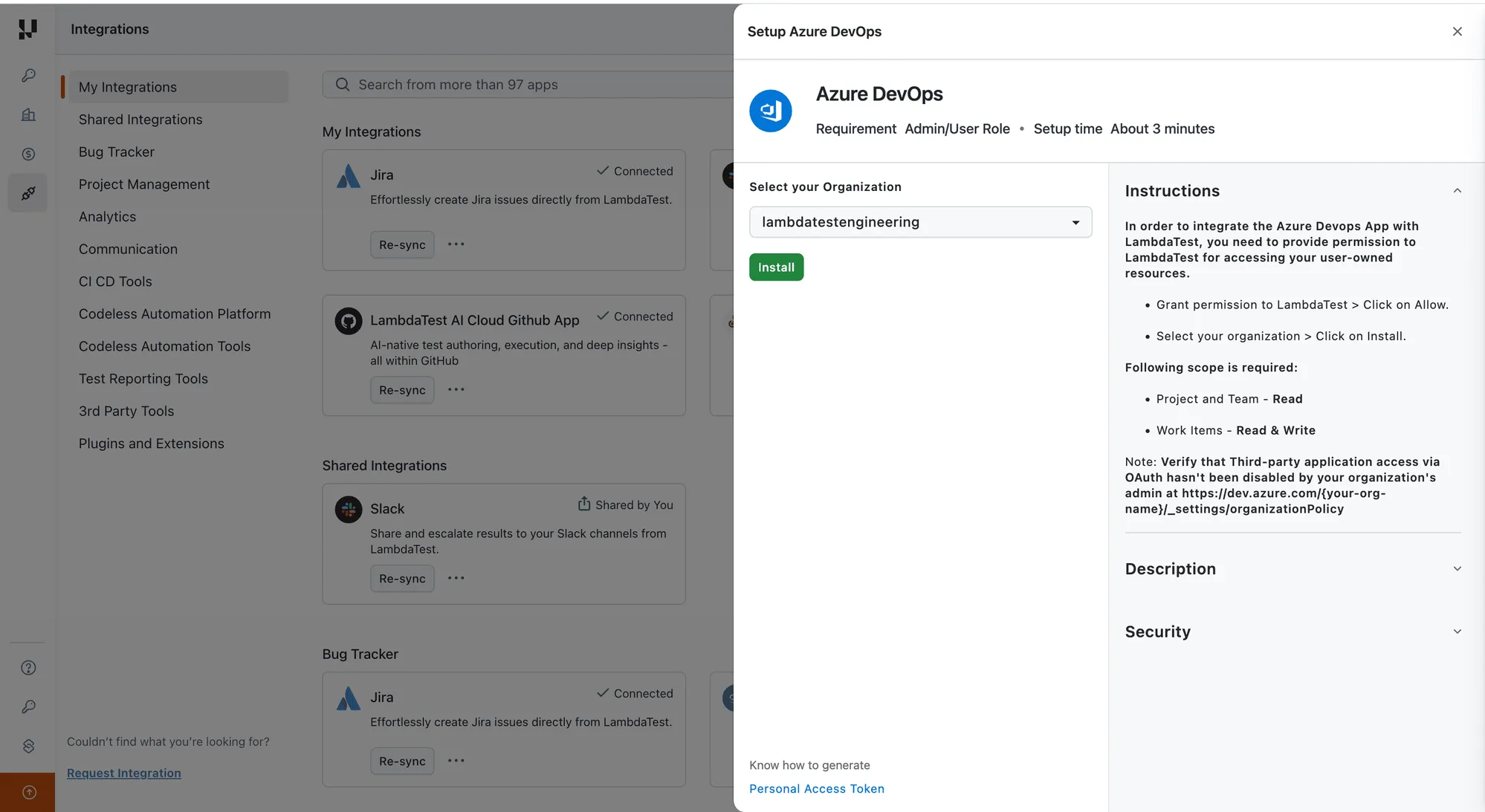Select CI CD Tools category

pyautogui.click(x=115, y=282)
